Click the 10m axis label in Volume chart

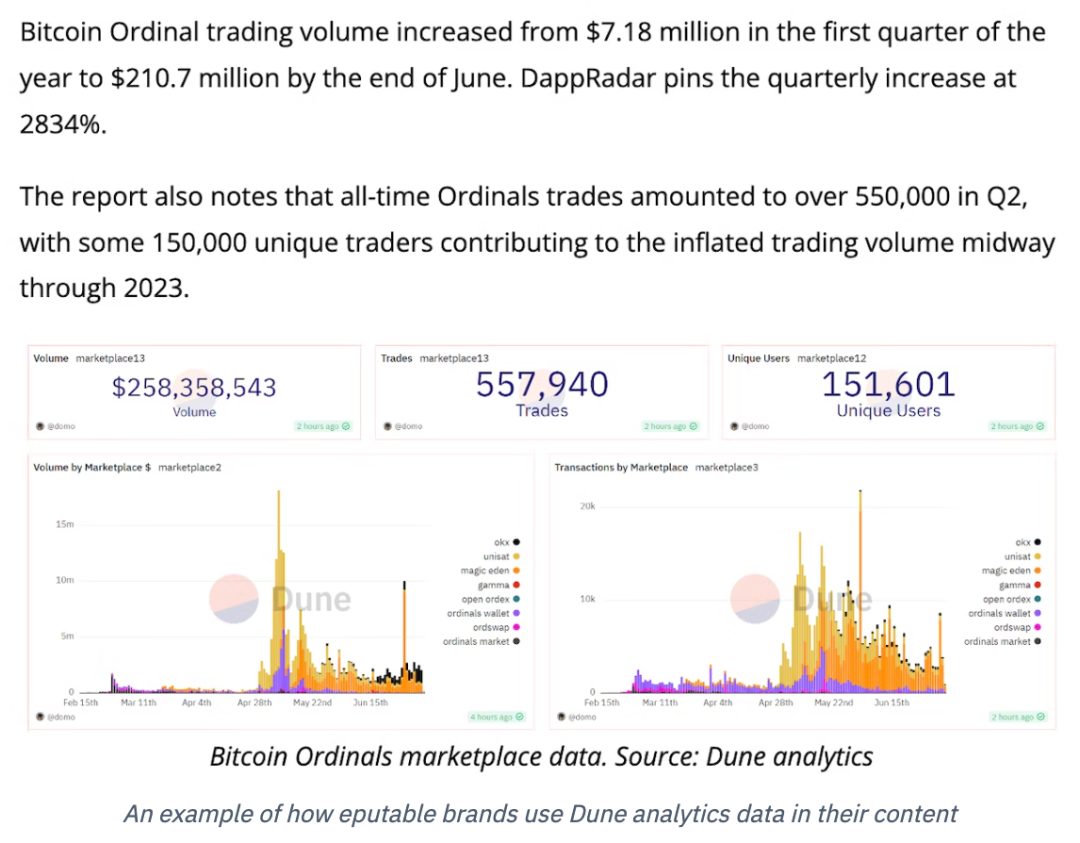(x=65, y=580)
